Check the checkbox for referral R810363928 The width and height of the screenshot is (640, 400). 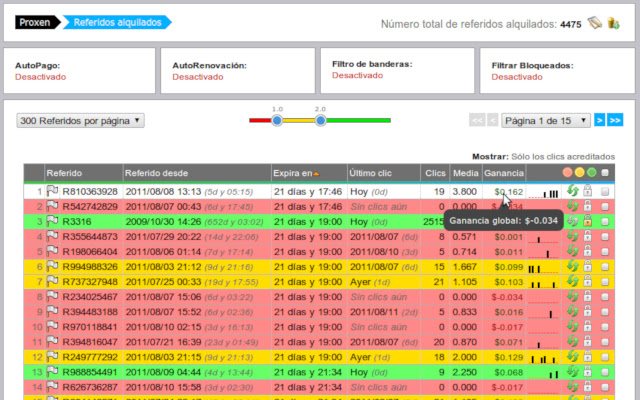pyautogui.click(x=606, y=191)
